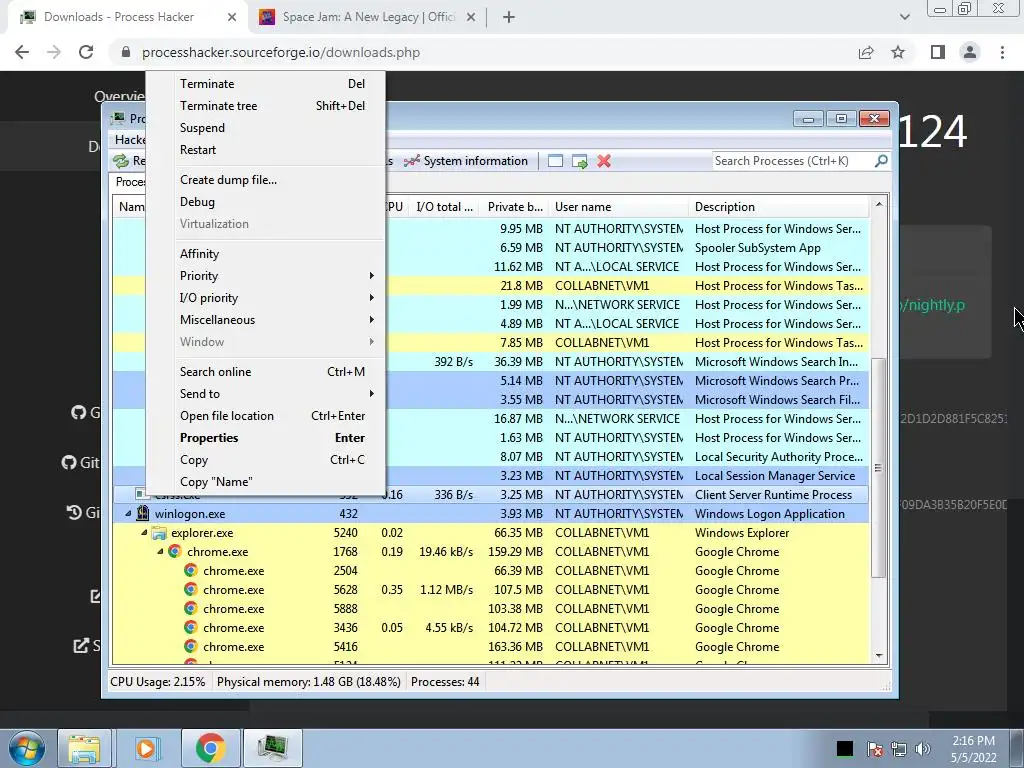Screen dimensions: 1024x768
Task: Click the share page icon
Action: tap(866, 52)
